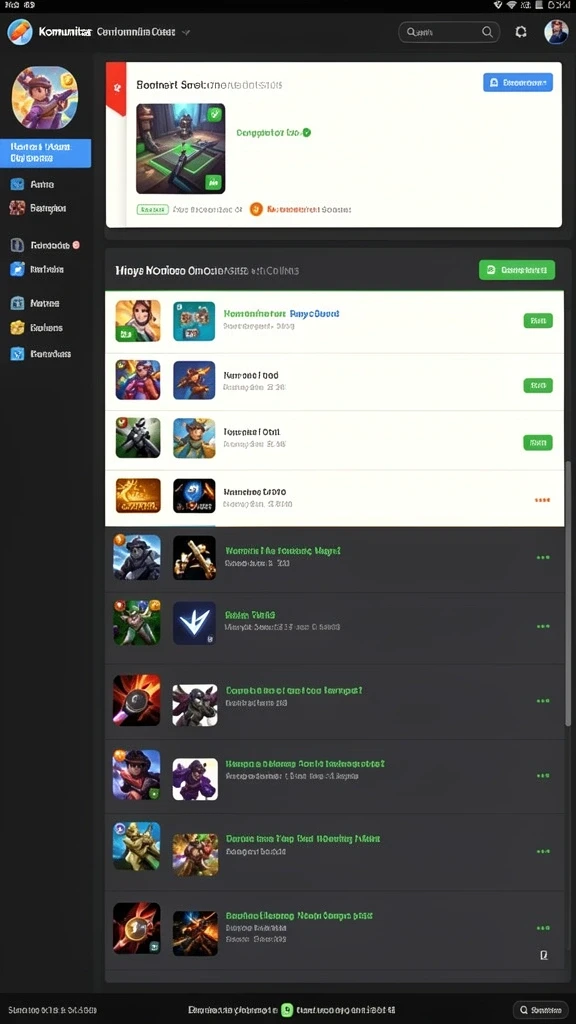
Task: Click the blue pencil-square sidebar icon
Action: pyautogui.click(x=18, y=268)
